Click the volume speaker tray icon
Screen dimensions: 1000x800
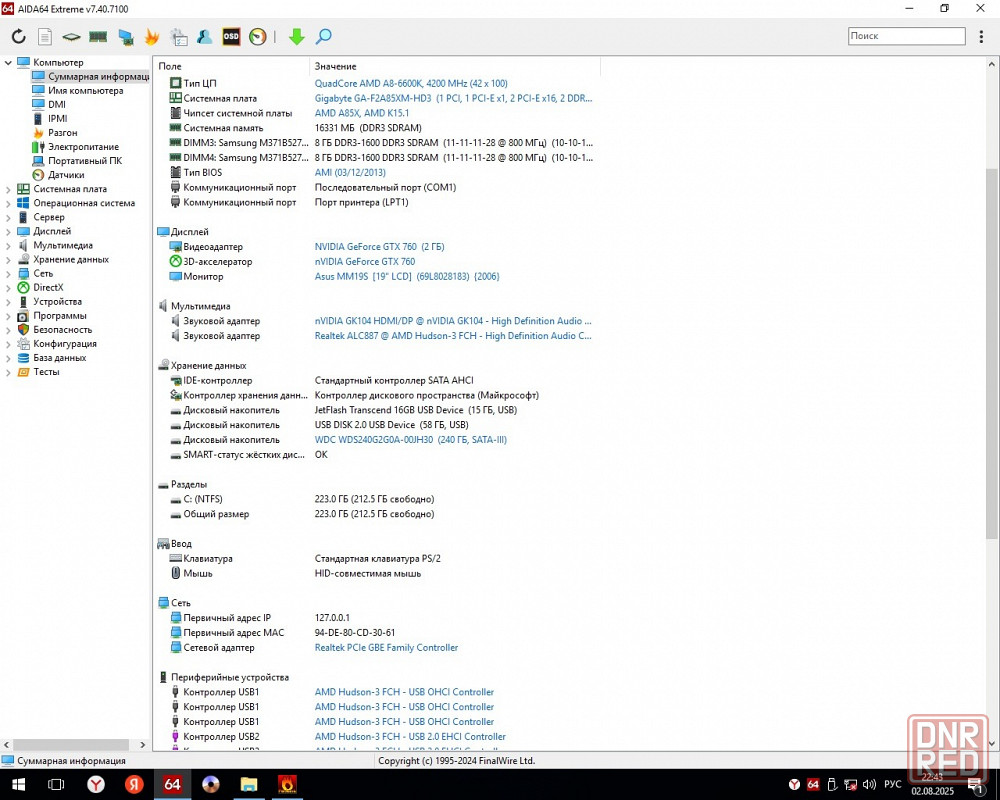click(x=869, y=785)
